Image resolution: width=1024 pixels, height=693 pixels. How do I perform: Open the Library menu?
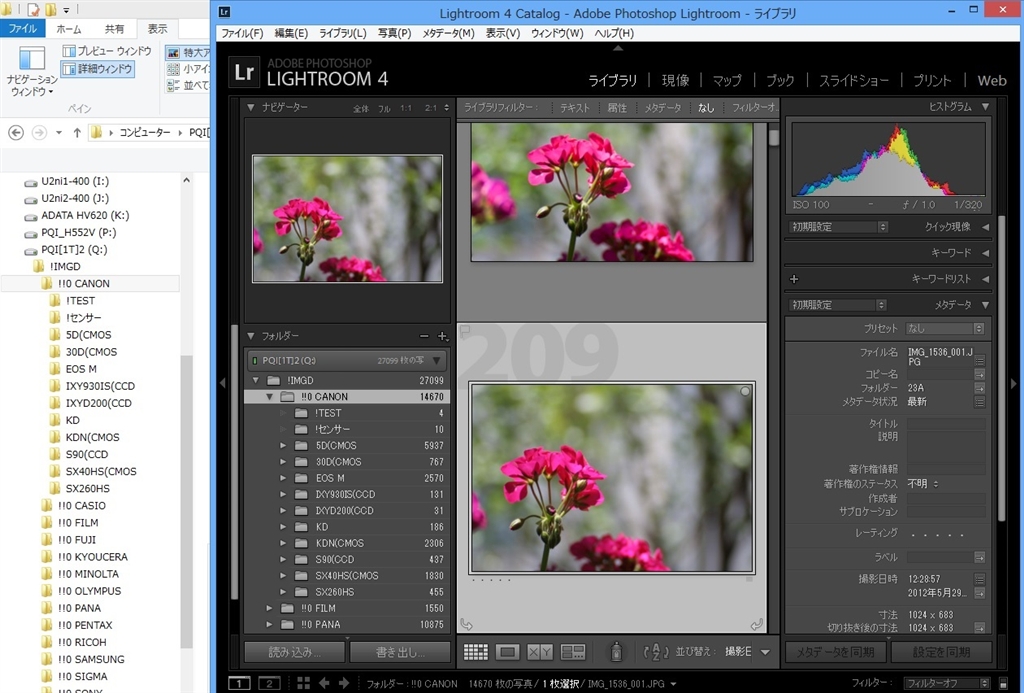coord(342,33)
